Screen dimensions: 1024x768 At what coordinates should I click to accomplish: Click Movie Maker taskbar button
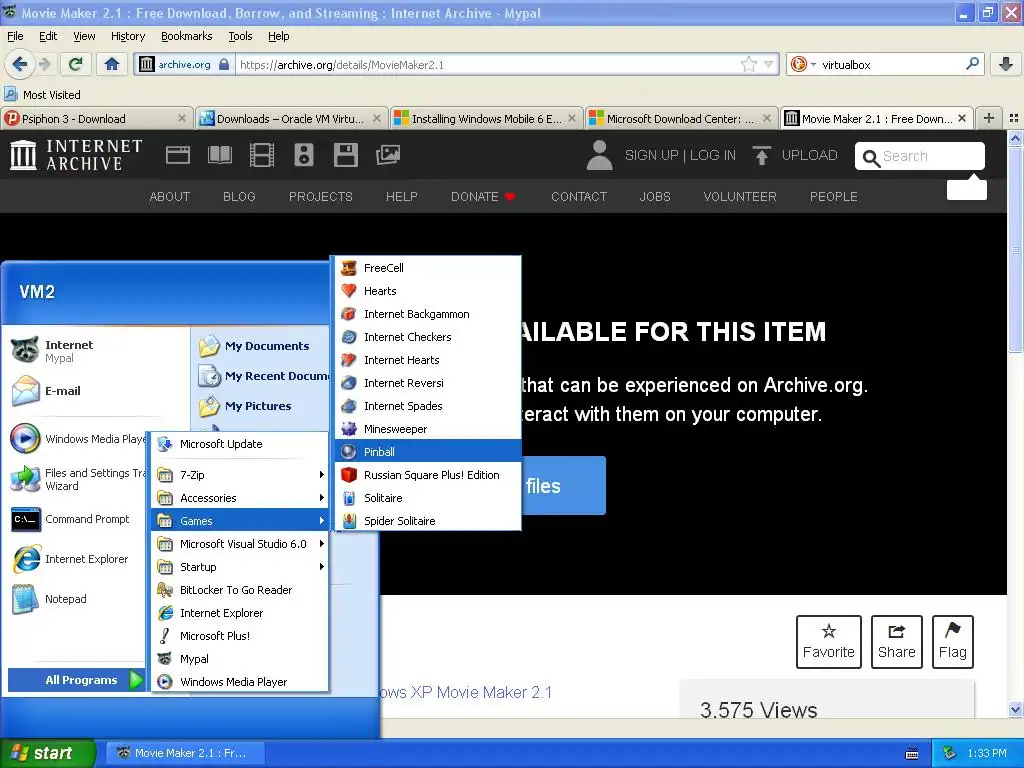coord(185,753)
